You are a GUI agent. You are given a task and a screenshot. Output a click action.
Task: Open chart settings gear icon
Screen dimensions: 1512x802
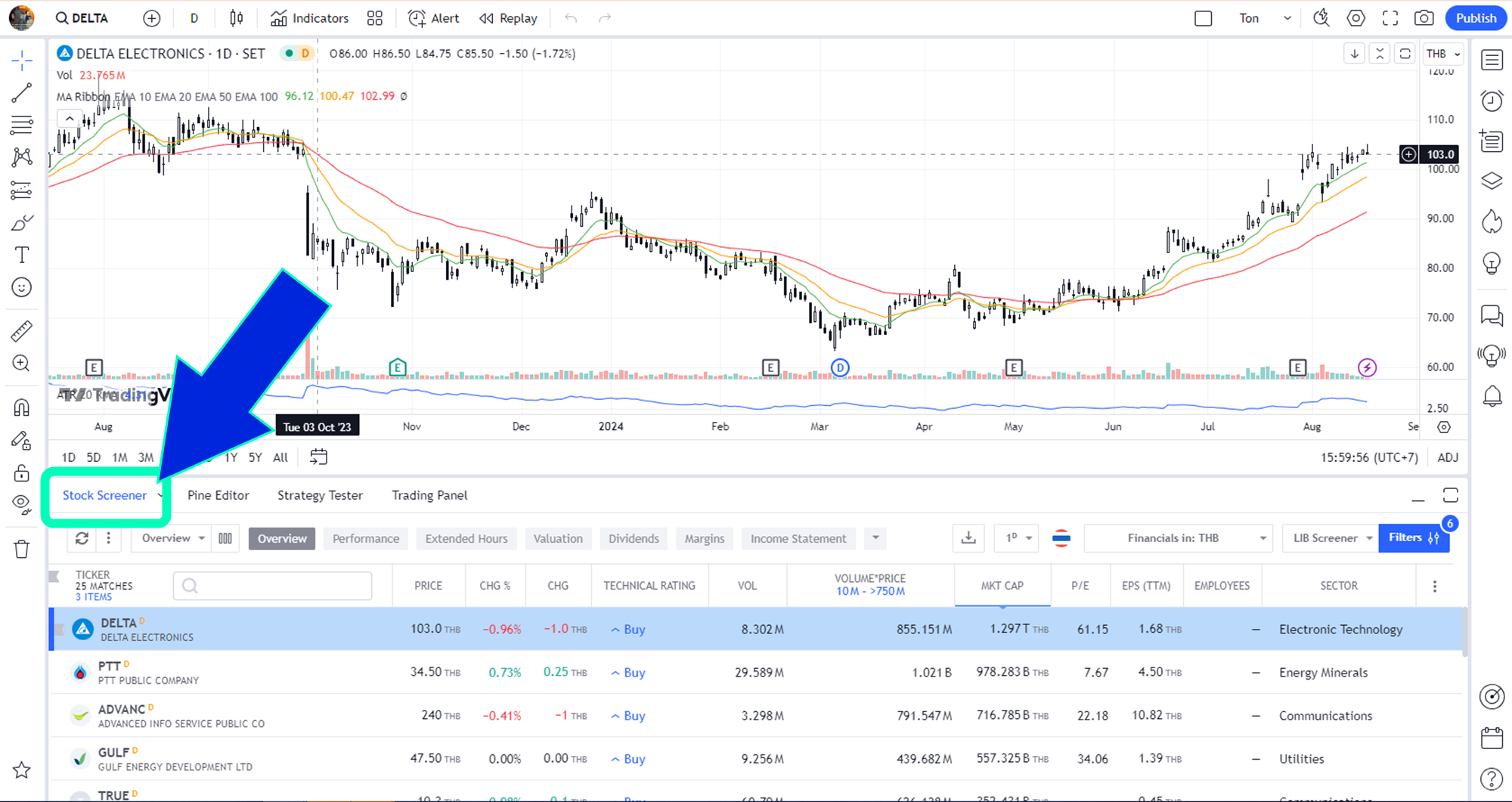(x=1356, y=18)
